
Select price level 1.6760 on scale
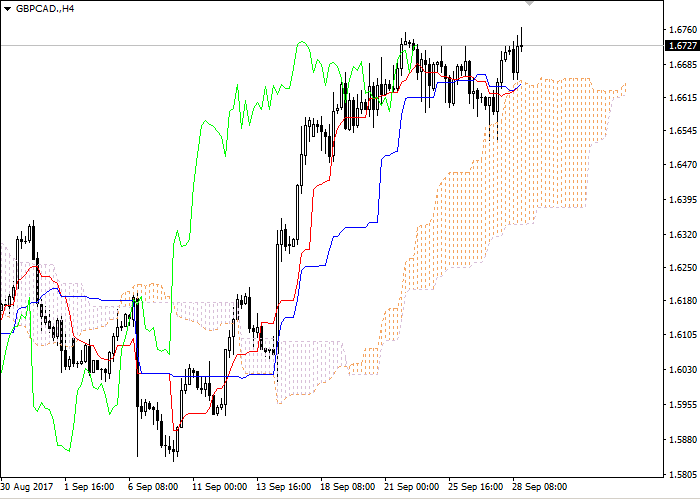[x=683, y=30]
